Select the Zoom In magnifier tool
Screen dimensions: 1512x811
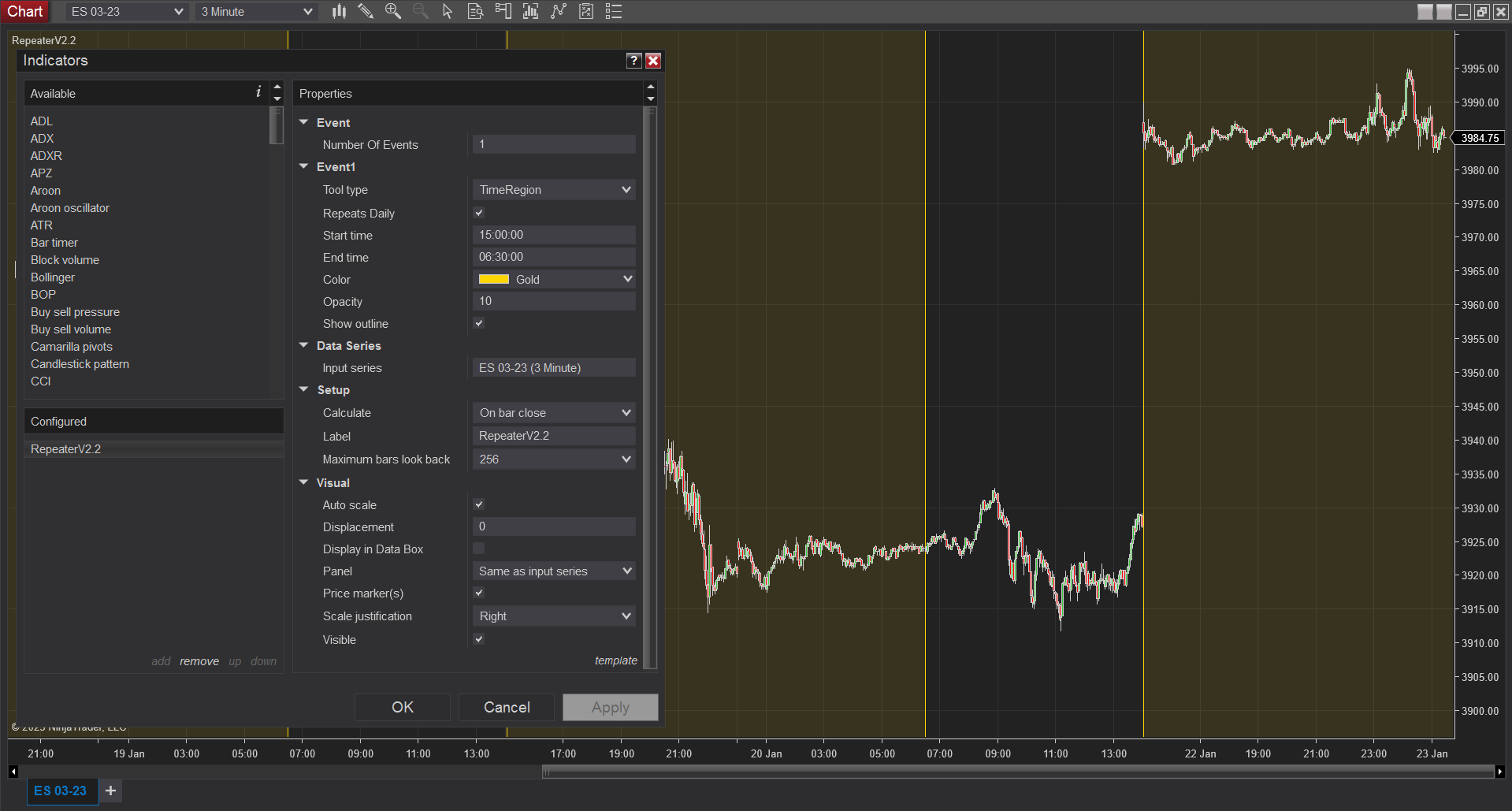coord(393,11)
